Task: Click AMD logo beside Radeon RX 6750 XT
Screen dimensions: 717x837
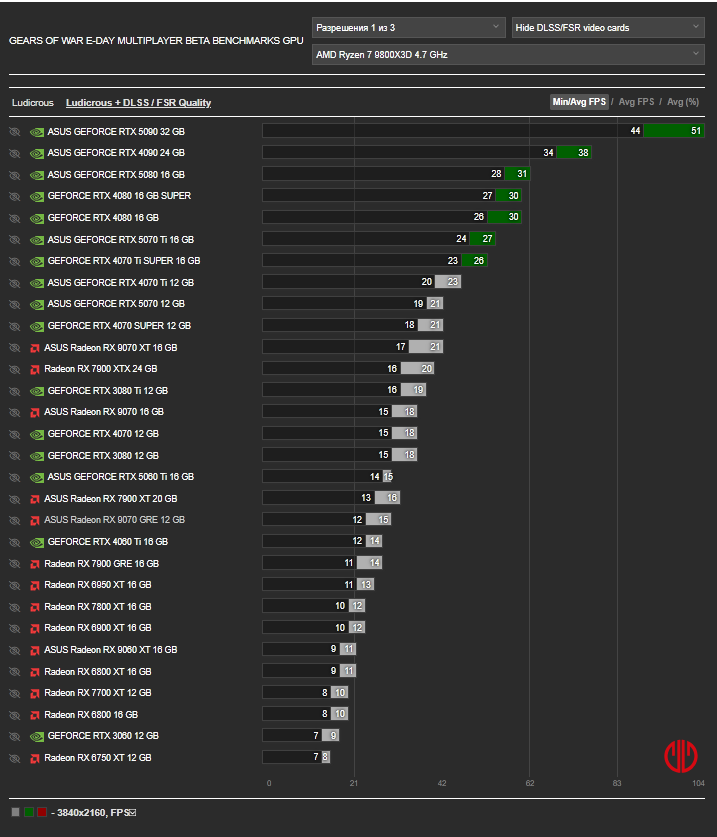Action: (35, 759)
